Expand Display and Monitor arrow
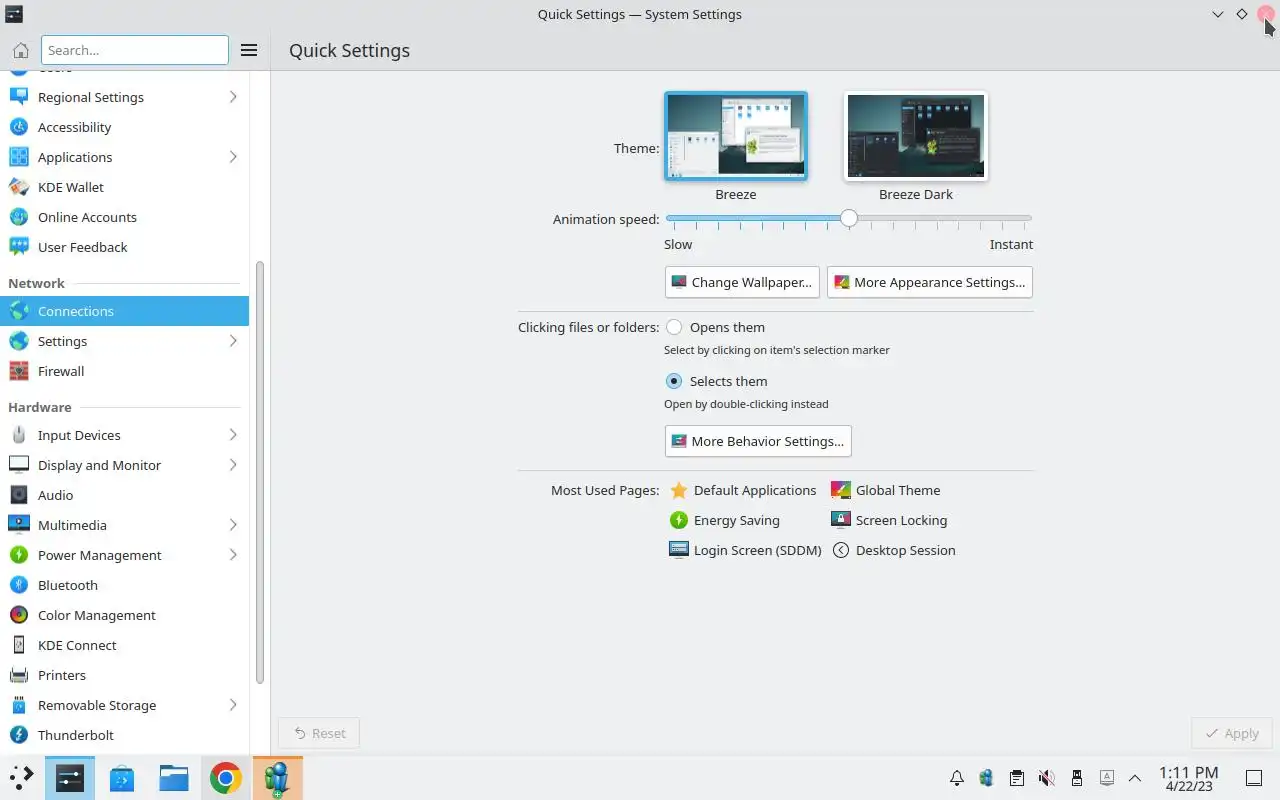Viewport: 1280px width, 800px height. pyautogui.click(x=233, y=465)
